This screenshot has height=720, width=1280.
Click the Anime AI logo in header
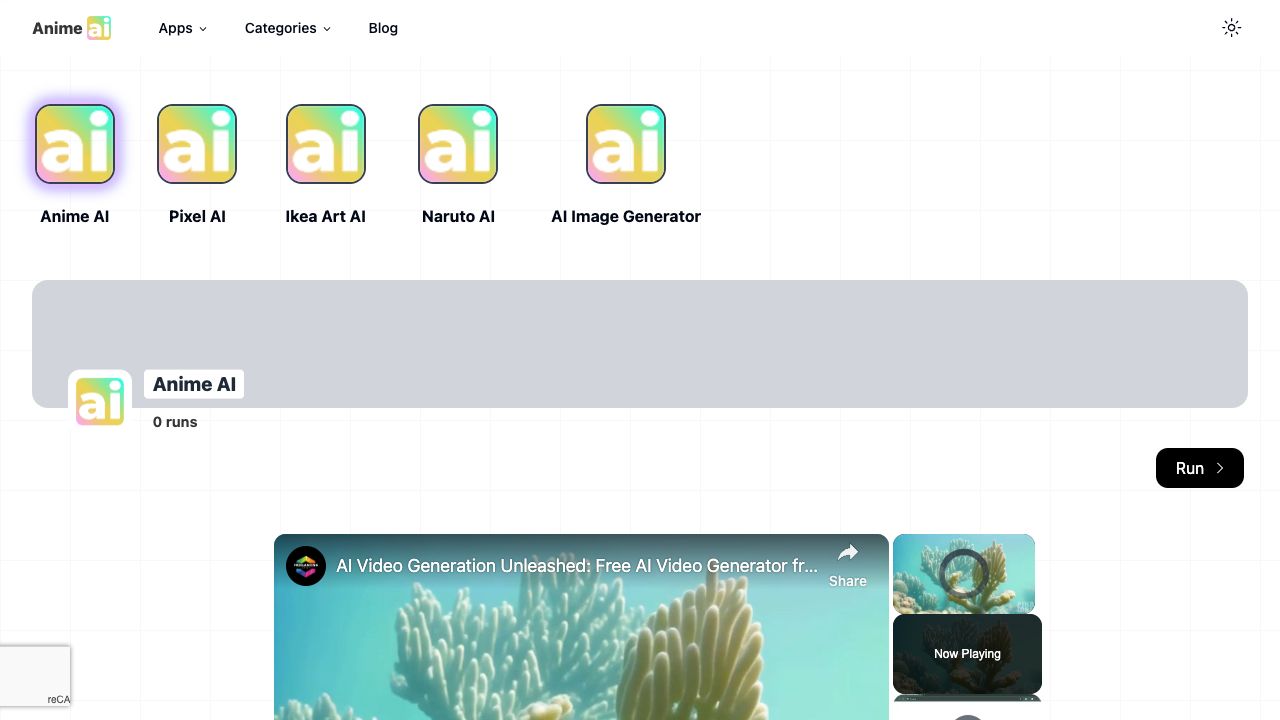pyautogui.click(x=71, y=28)
